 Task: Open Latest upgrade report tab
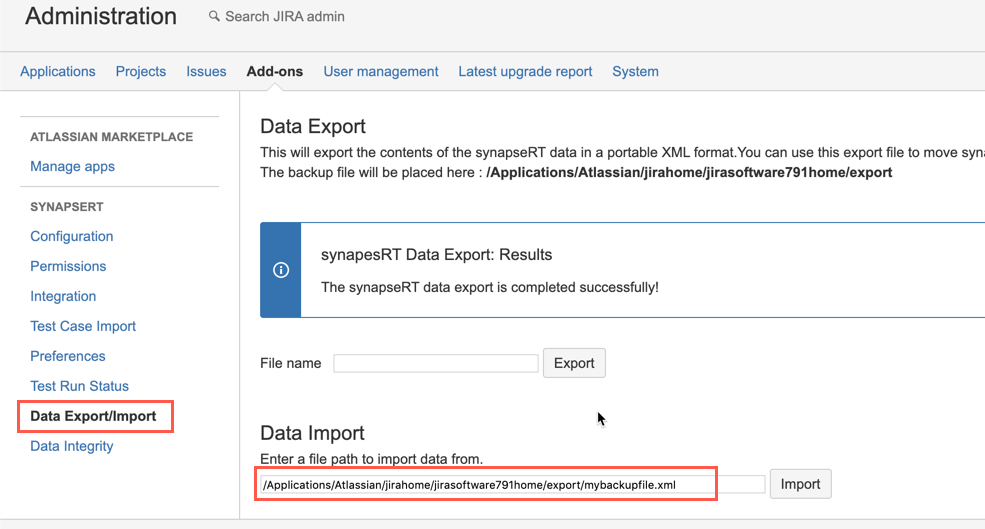(x=525, y=71)
